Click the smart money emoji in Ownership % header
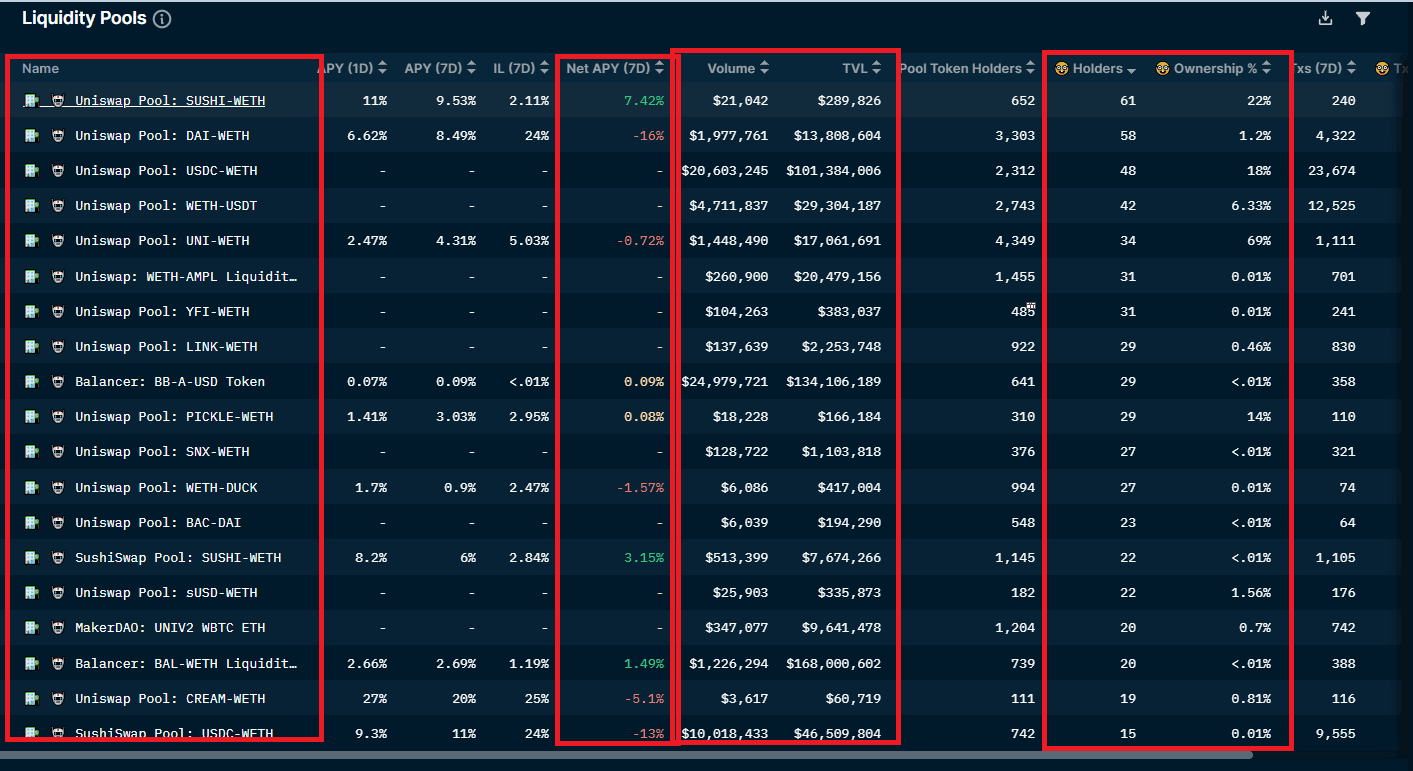 1163,69
